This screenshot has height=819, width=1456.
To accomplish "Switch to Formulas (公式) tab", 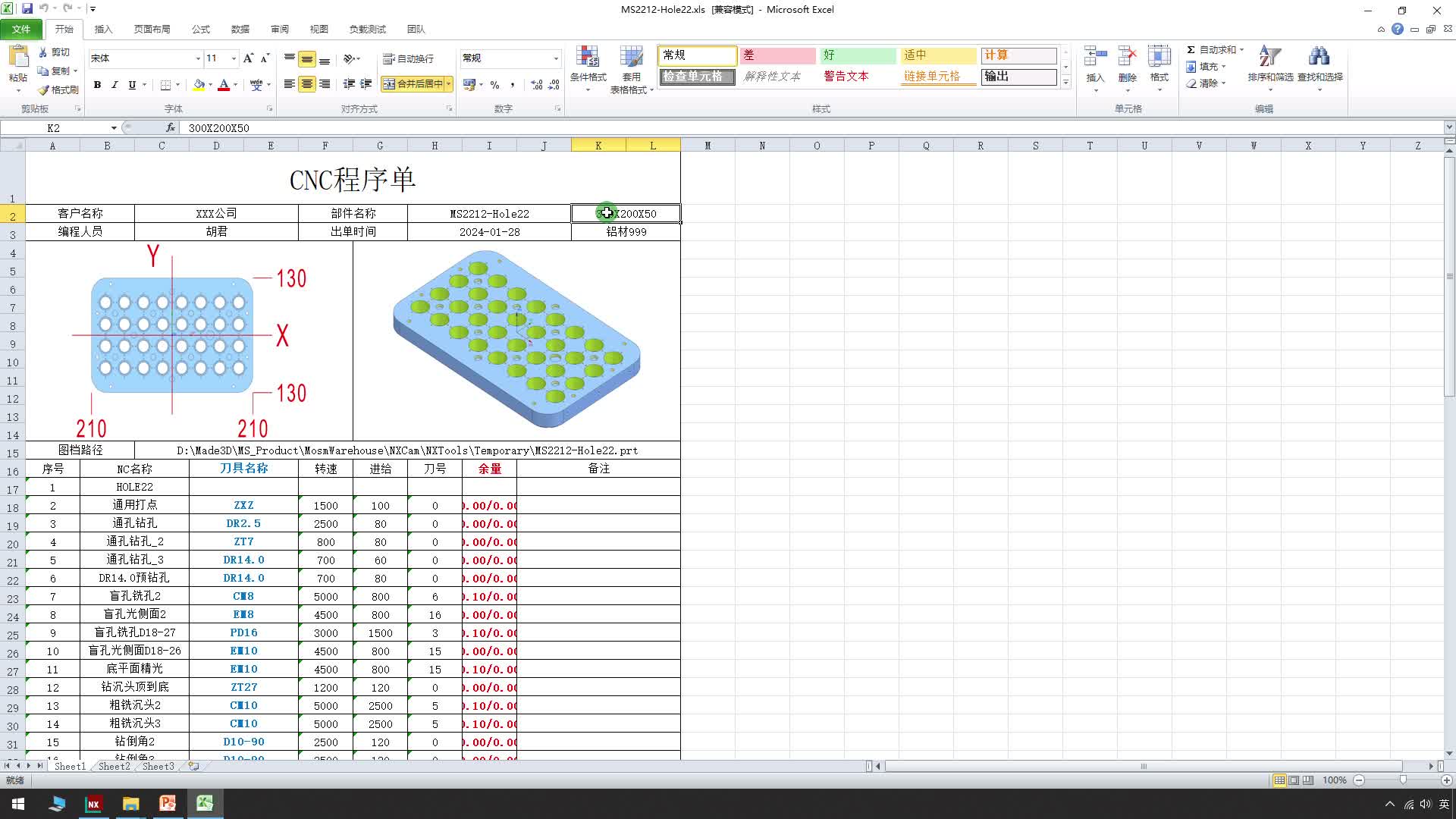I will point(201,29).
